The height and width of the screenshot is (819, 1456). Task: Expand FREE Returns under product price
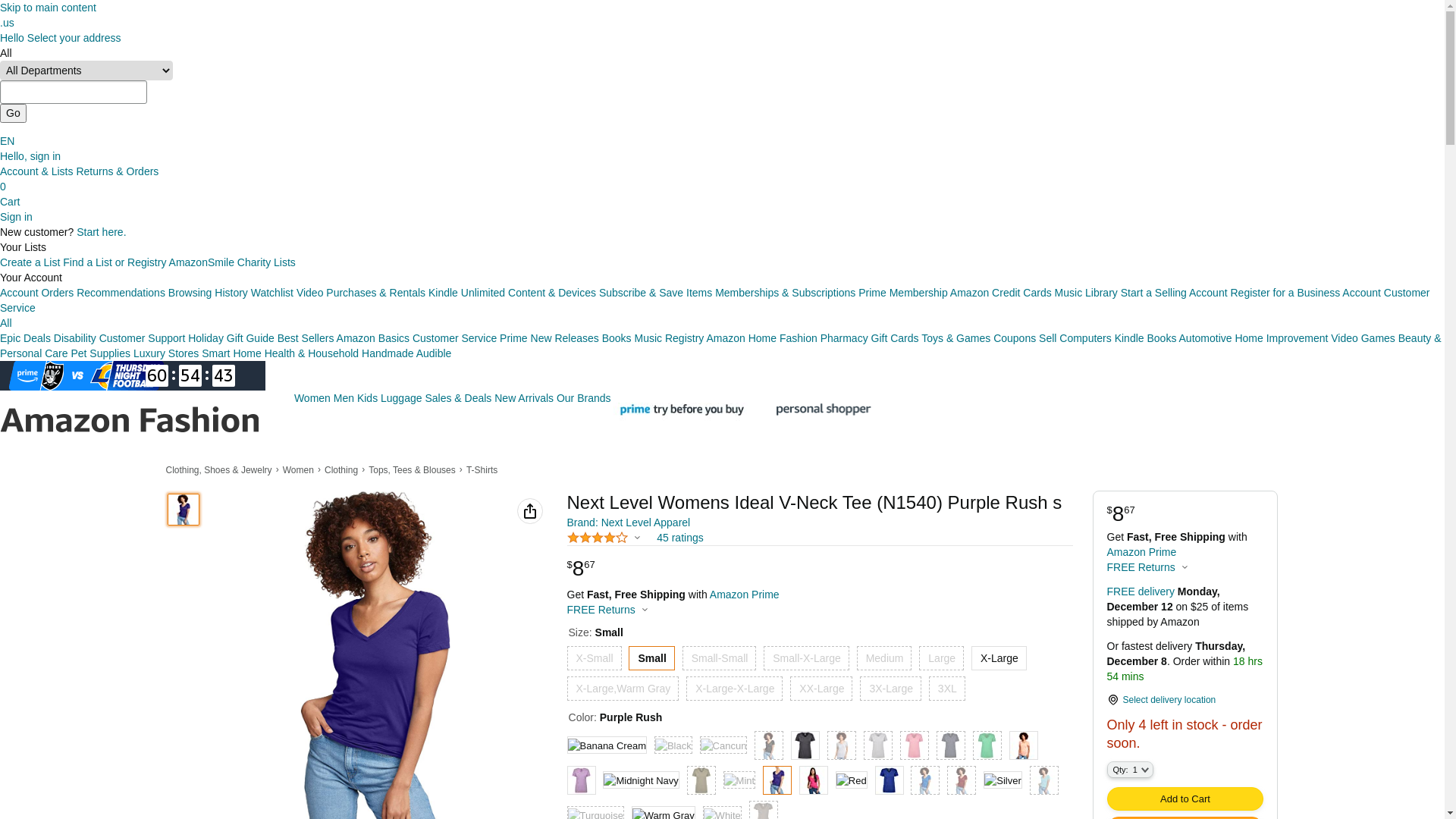point(608,610)
